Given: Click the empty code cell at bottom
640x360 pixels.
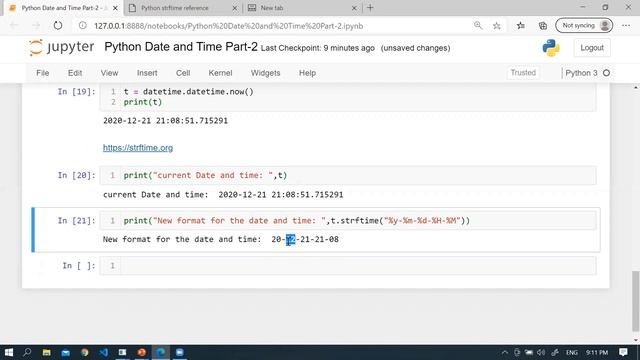Looking at the screenshot, I should point(348,266).
